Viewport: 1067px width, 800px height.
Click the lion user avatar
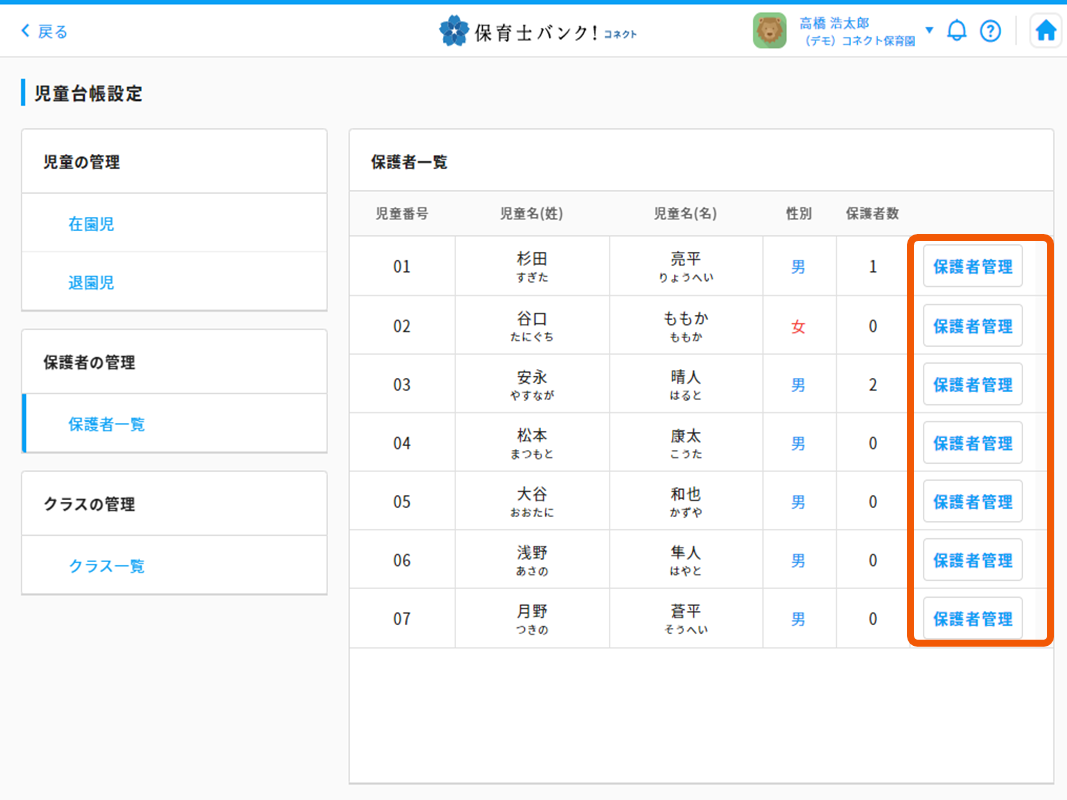coord(770,31)
